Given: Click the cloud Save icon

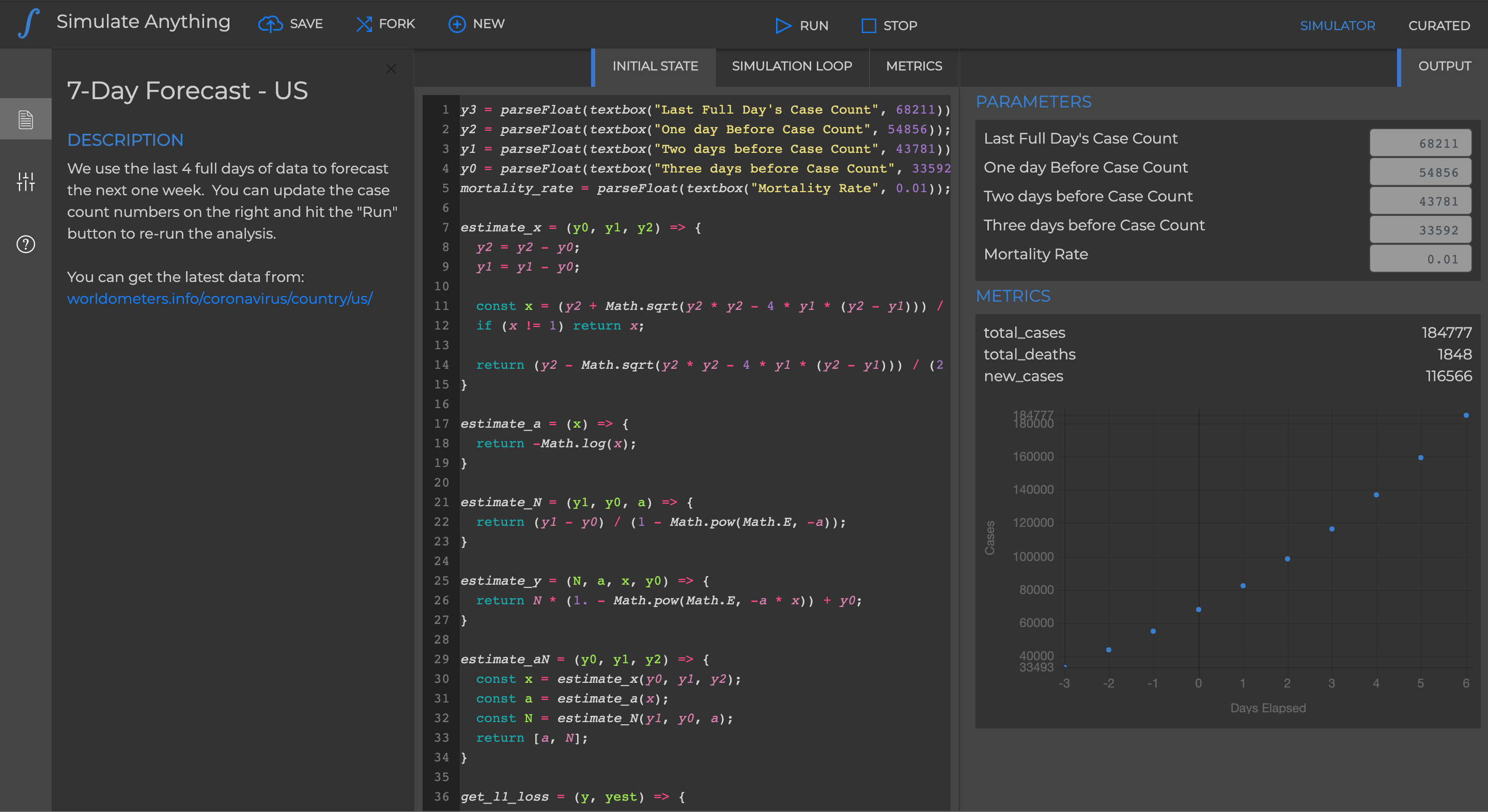Looking at the screenshot, I should (x=270, y=24).
